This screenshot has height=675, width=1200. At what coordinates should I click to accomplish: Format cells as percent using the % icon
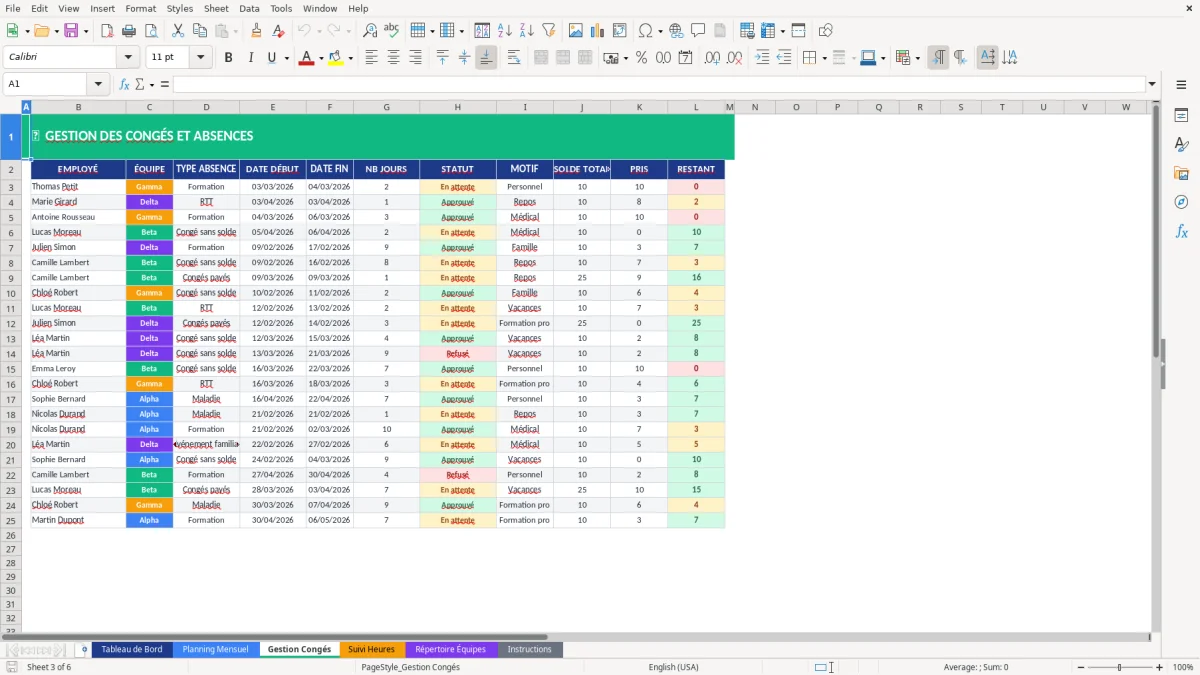[x=641, y=58]
